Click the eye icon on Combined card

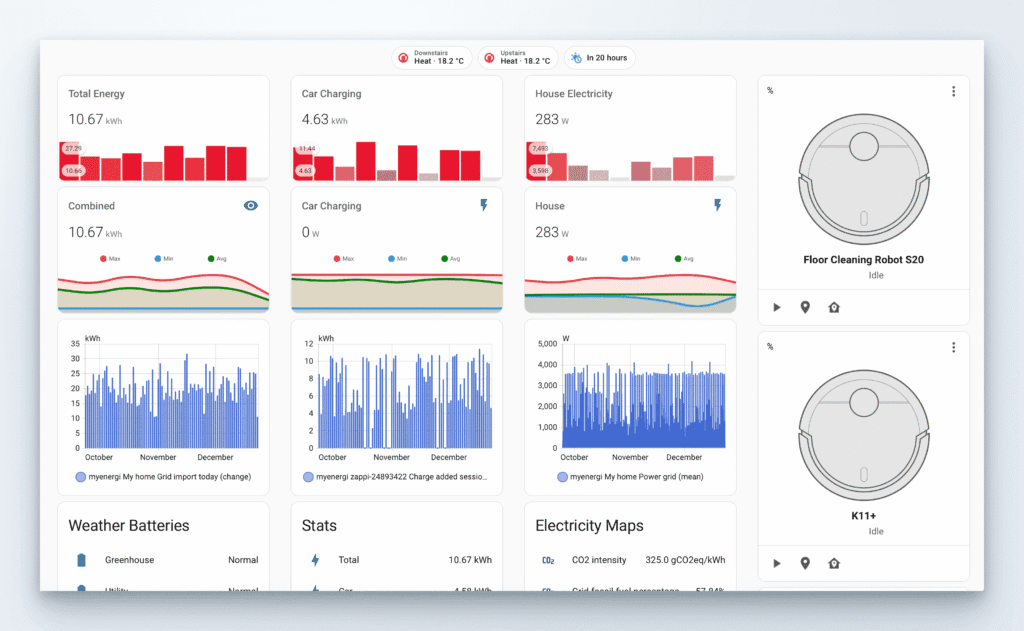point(251,205)
